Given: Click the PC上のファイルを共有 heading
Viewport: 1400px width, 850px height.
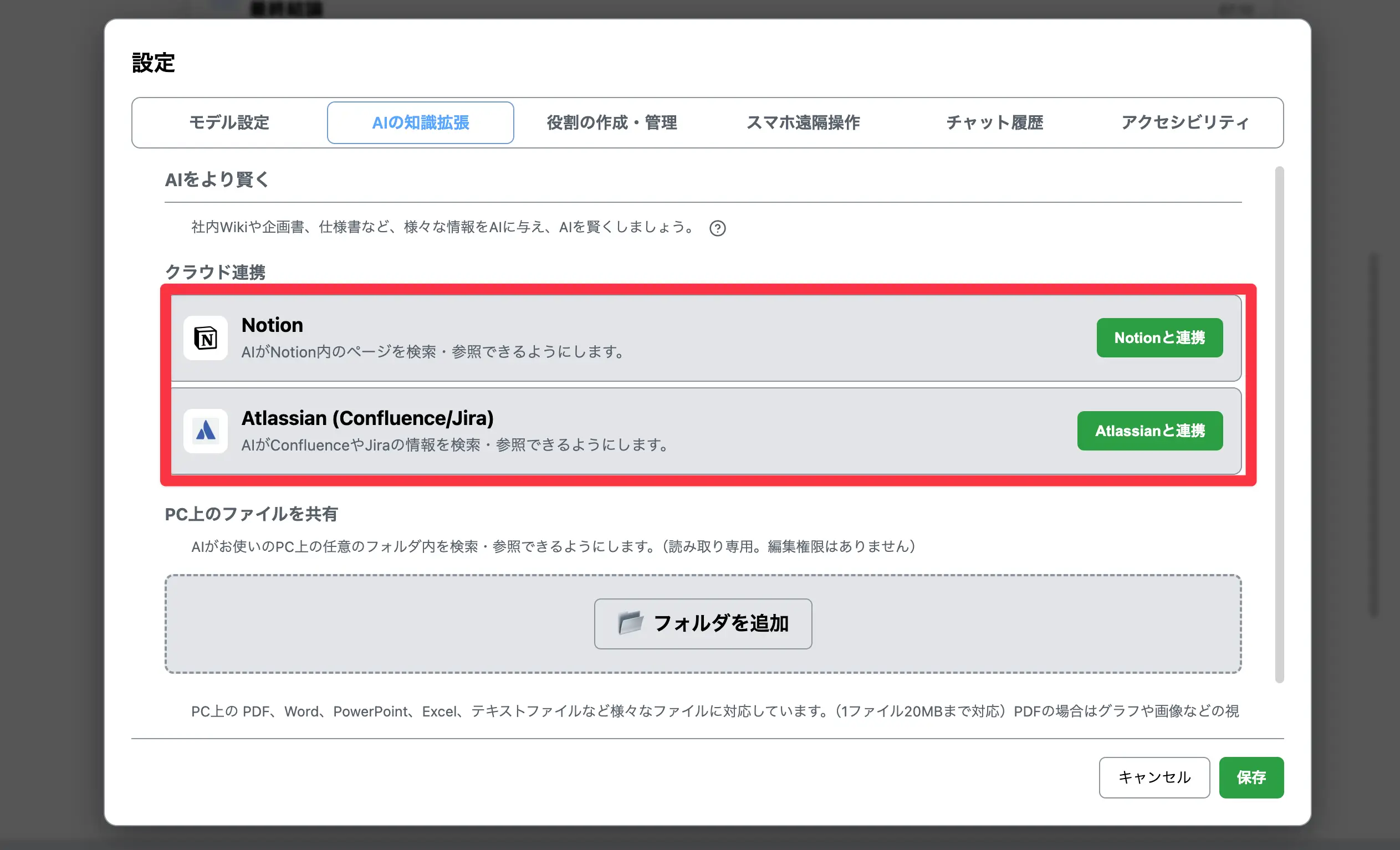Looking at the screenshot, I should (251, 514).
